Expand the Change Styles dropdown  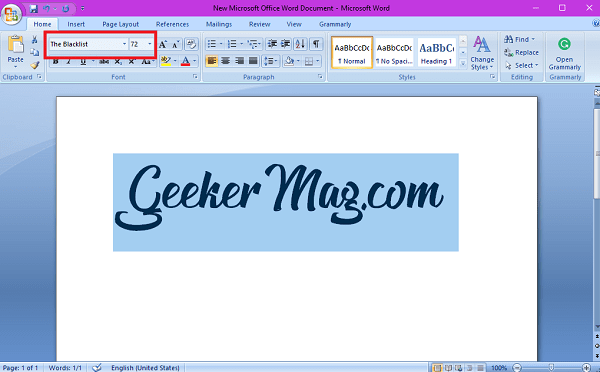coord(482,53)
